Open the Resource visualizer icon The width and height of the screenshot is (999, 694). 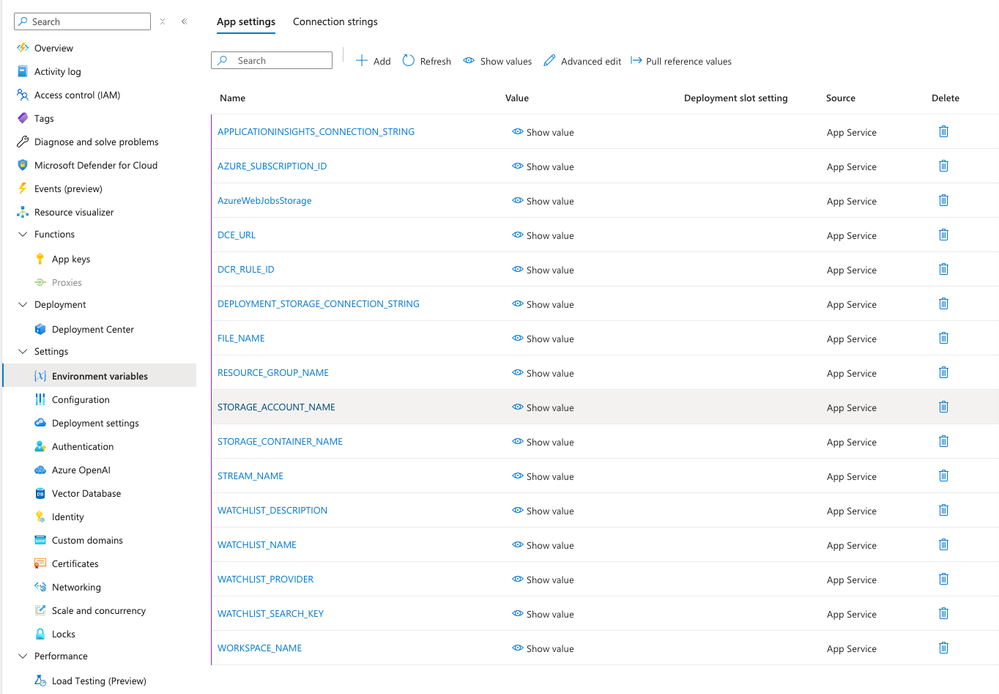click(22, 212)
